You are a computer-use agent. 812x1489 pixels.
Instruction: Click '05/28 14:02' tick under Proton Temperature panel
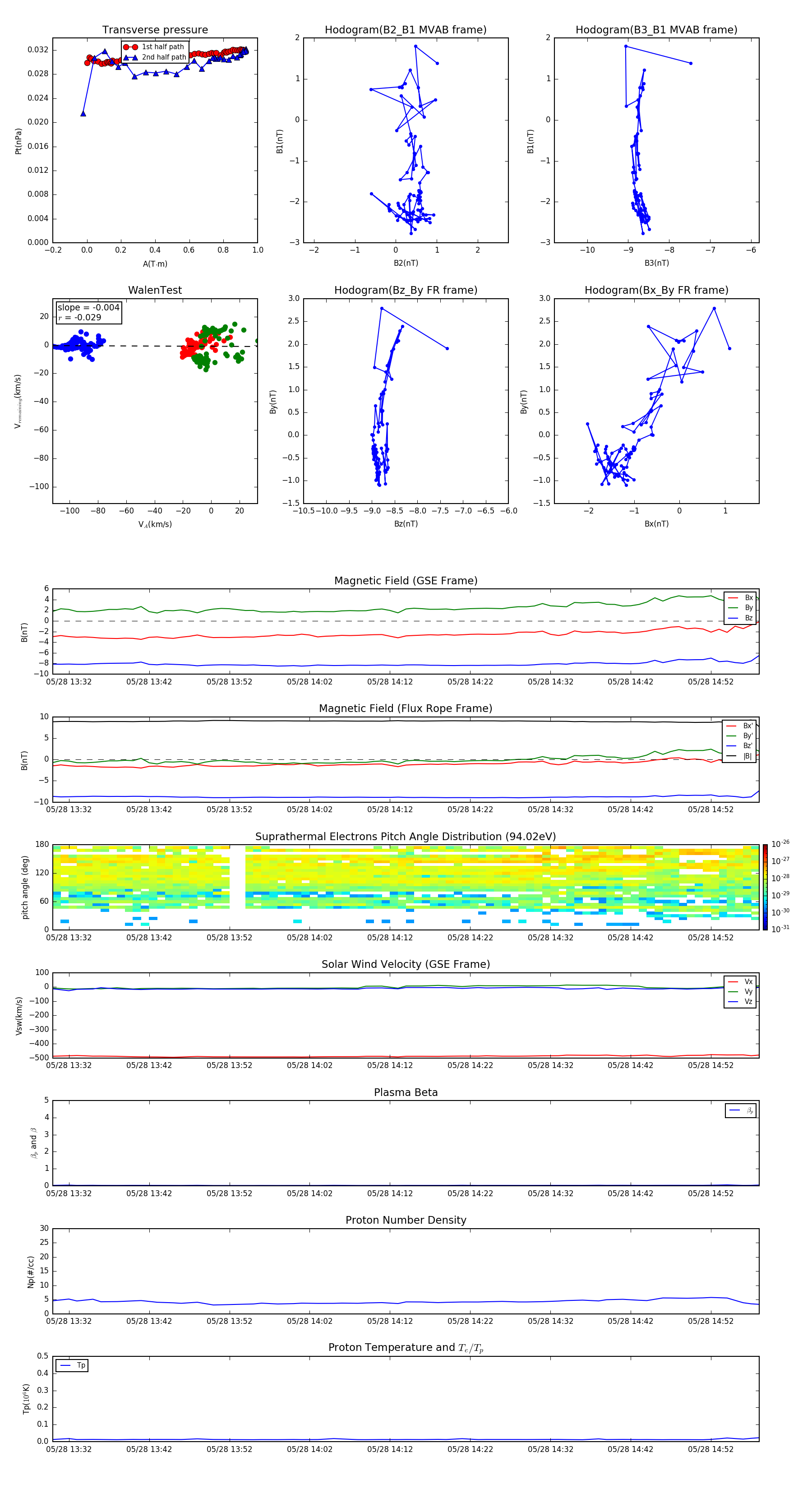(310, 1449)
